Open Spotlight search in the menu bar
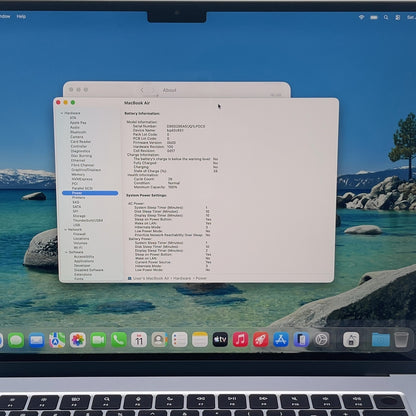The width and height of the screenshot is (416, 416). (386, 17)
